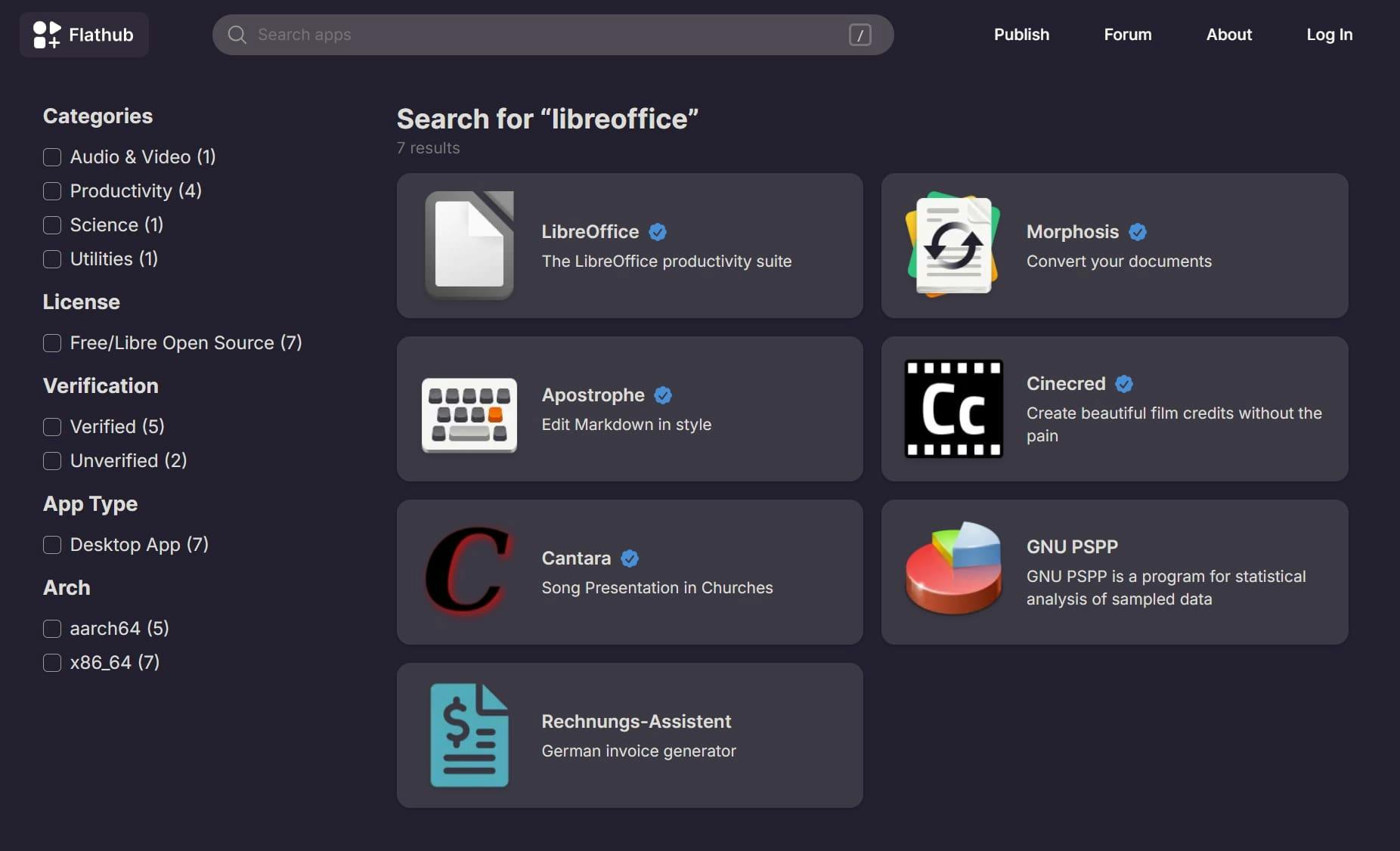Check the Productivity category filter
This screenshot has width=1400, height=851.
pyautogui.click(x=52, y=191)
